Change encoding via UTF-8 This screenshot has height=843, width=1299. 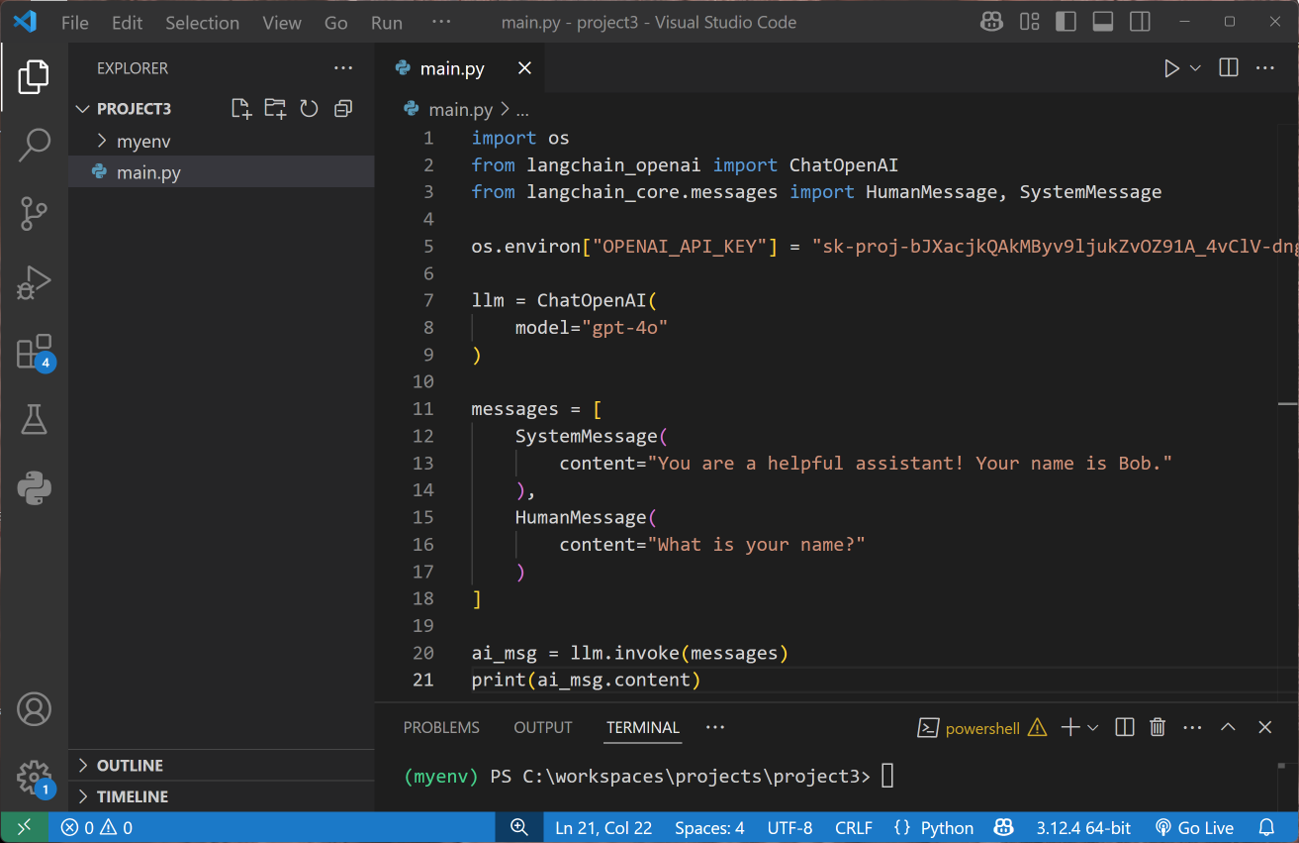[x=790, y=827]
